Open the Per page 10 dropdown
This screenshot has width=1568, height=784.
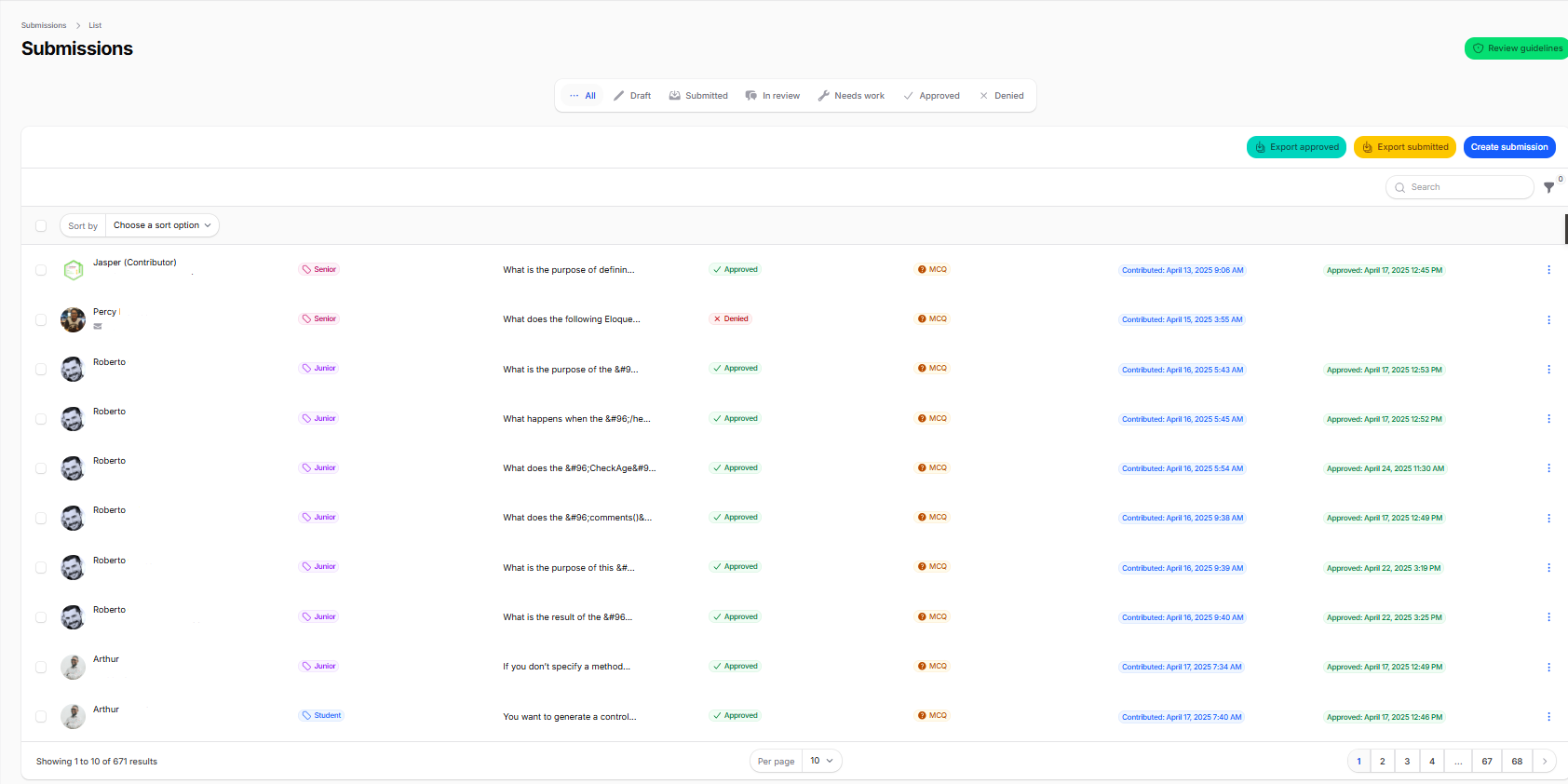(822, 761)
